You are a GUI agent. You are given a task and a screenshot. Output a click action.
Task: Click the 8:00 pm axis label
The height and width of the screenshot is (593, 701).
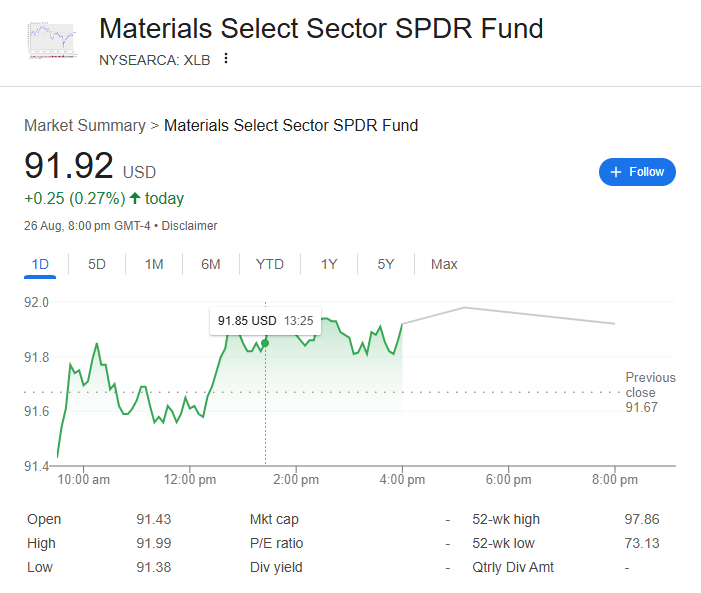pos(615,480)
